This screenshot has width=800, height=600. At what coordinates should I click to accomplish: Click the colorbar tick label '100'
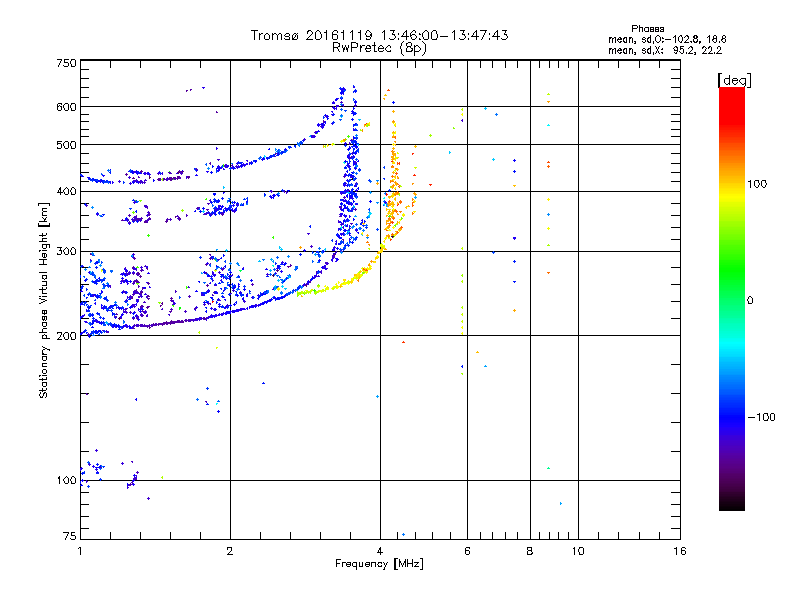pos(757,184)
